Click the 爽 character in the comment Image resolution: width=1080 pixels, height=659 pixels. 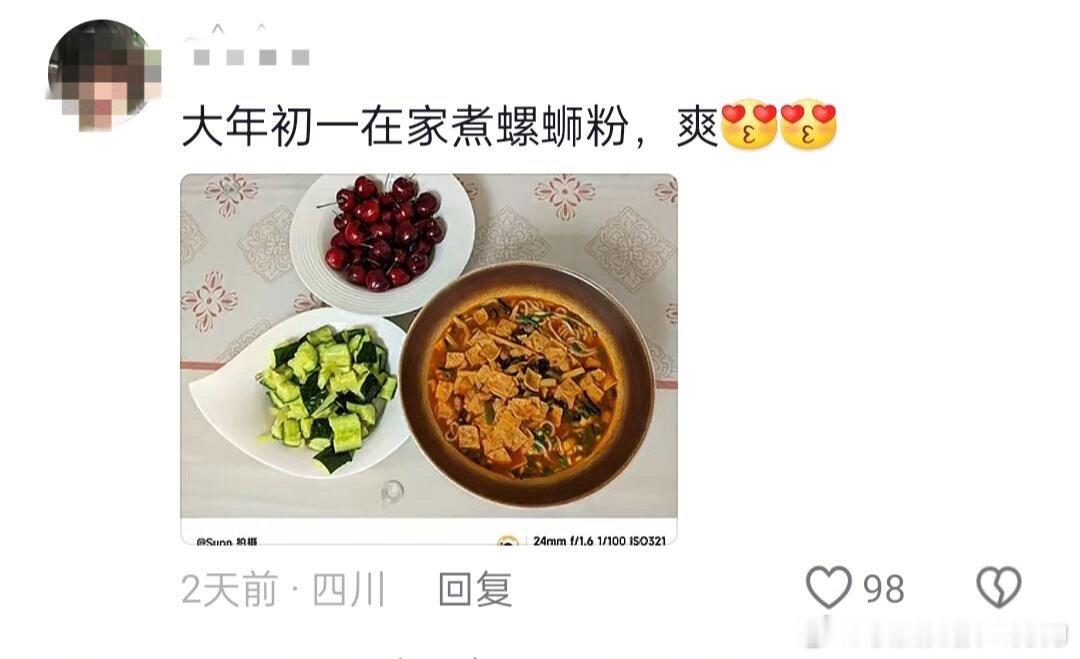click(698, 127)
